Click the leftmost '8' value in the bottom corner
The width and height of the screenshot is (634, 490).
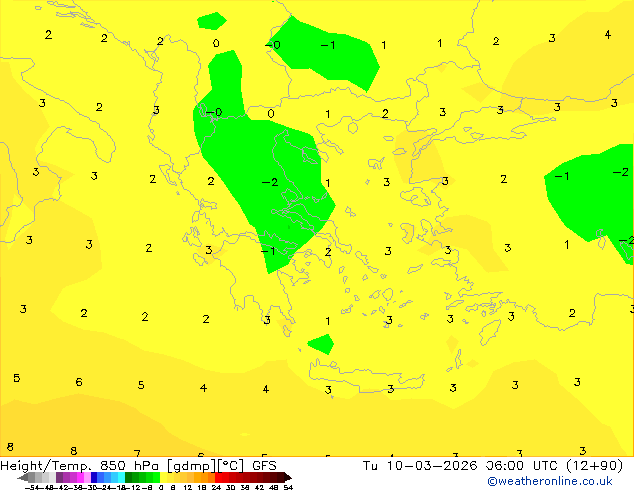pyautogui.click(x=10, y=447)
